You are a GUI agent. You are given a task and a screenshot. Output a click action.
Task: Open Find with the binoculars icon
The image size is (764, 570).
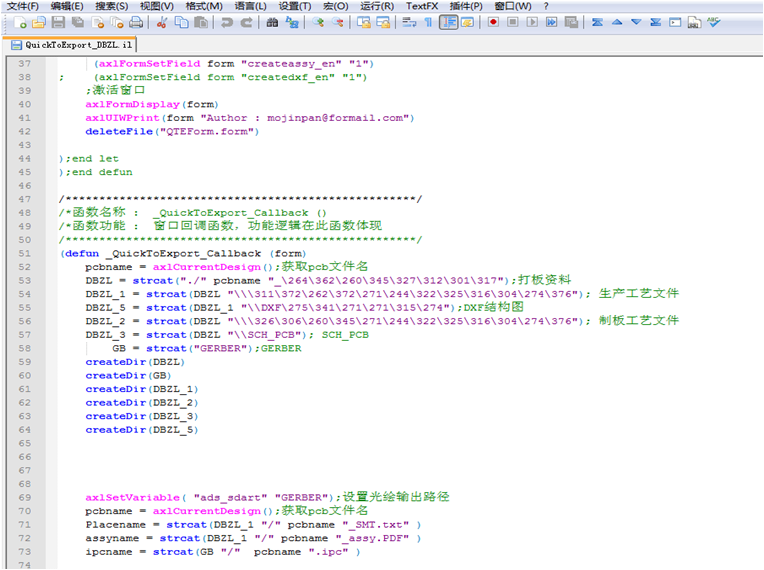coord(272,22)
